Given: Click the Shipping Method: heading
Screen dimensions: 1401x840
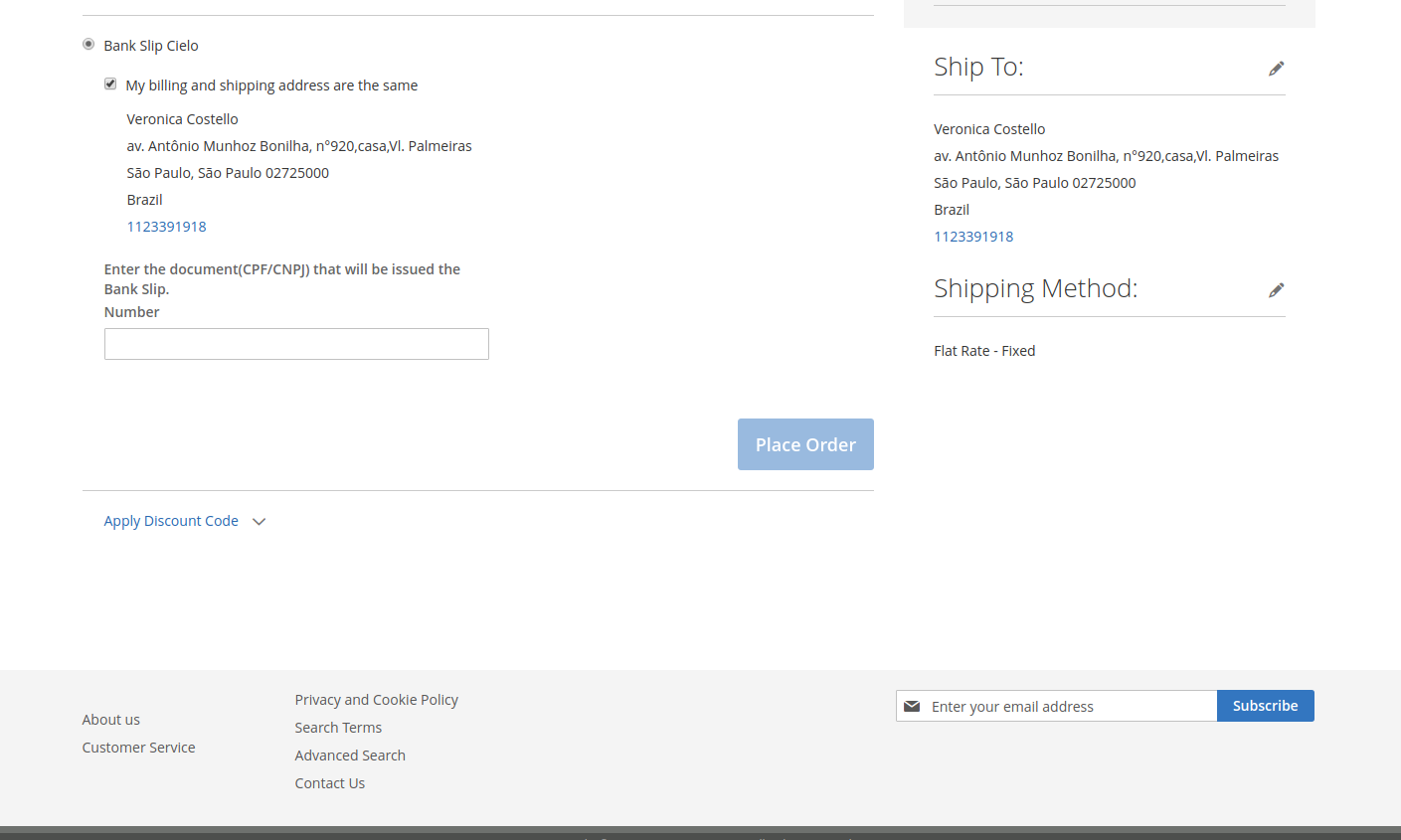Looking at the screenshot, I should pyautogui.click(x=1035, y=288).
